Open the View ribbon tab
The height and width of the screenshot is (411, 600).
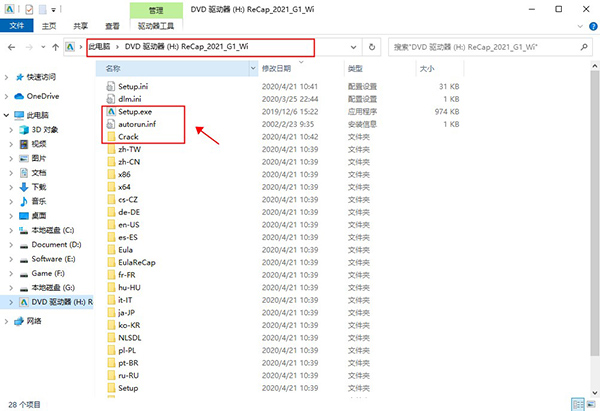click(x=112, y=26)
